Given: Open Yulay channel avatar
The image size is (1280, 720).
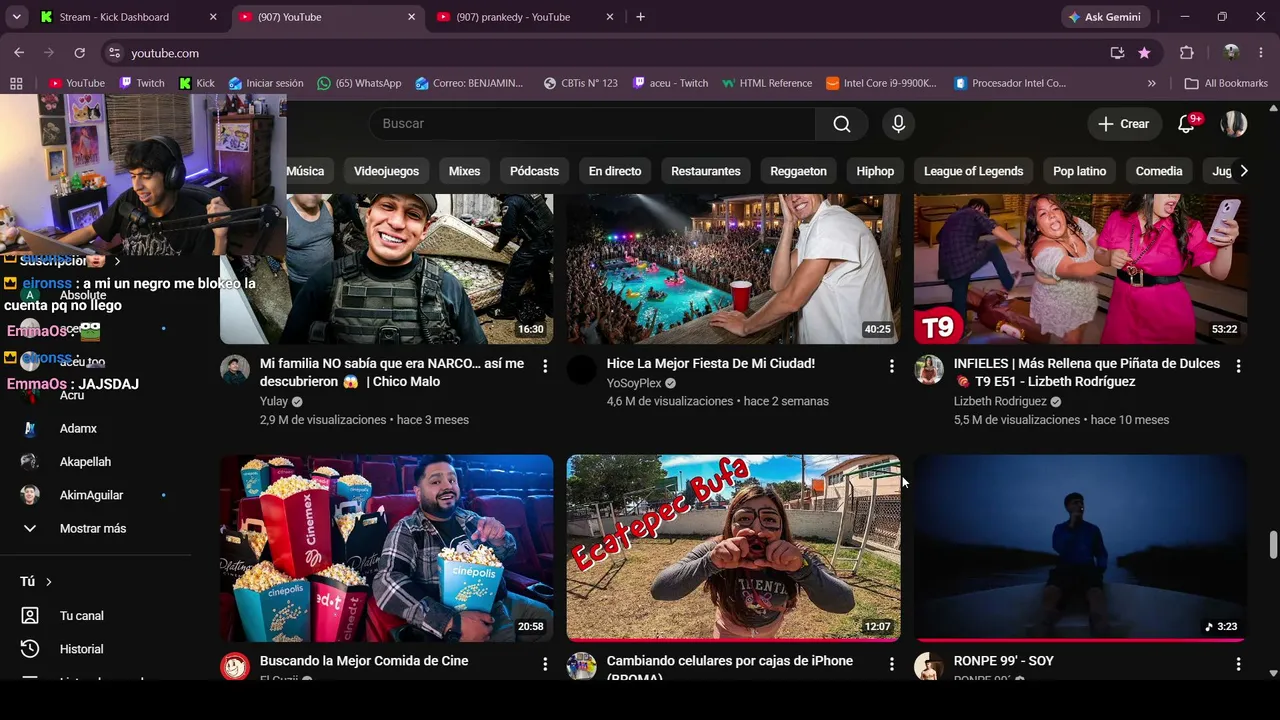Looking at the screenshot, I should 235,369.
